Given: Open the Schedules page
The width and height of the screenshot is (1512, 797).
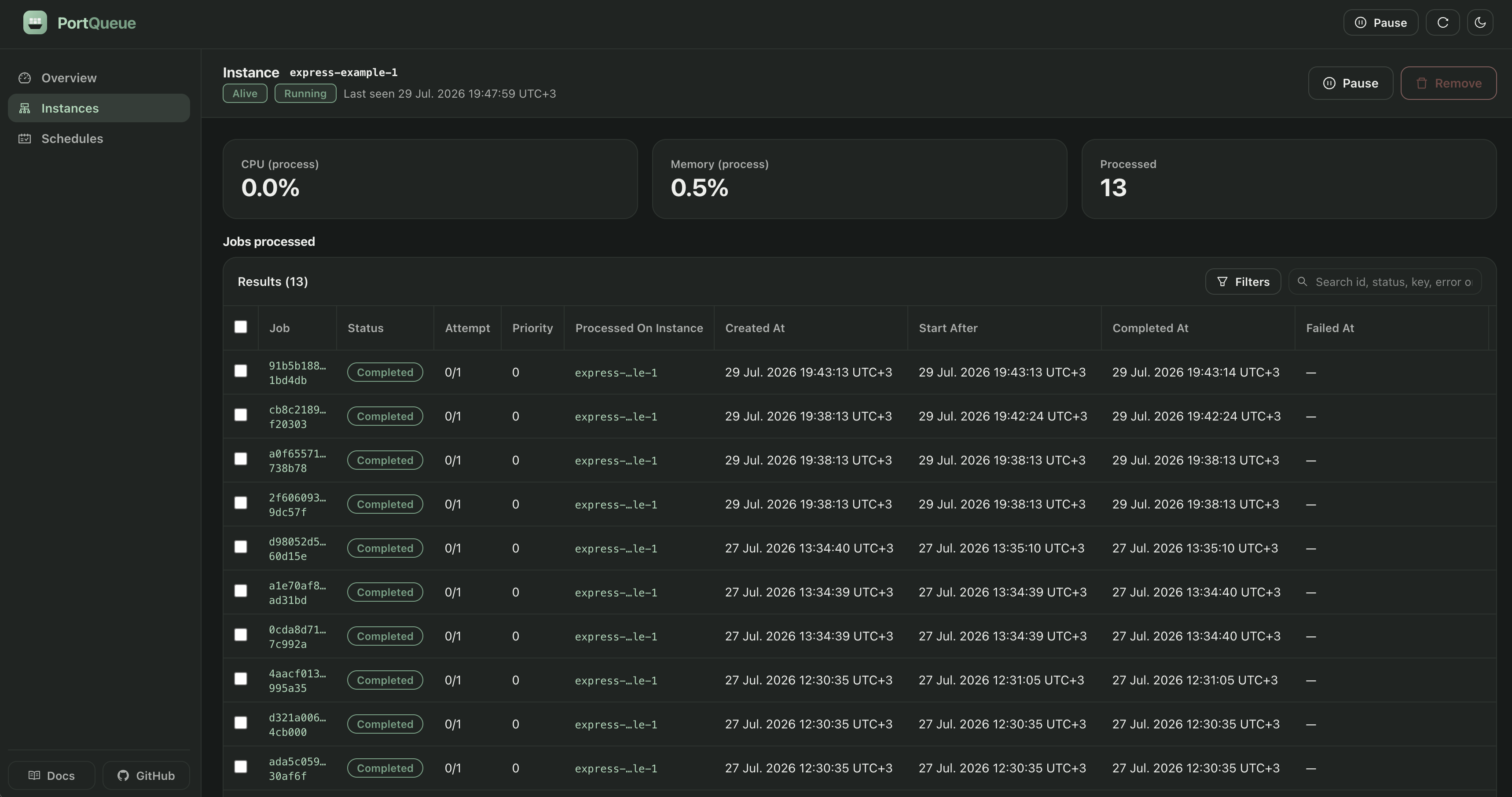Looking at the screenshot, I should pyautogui.click(x=99, y=139).
